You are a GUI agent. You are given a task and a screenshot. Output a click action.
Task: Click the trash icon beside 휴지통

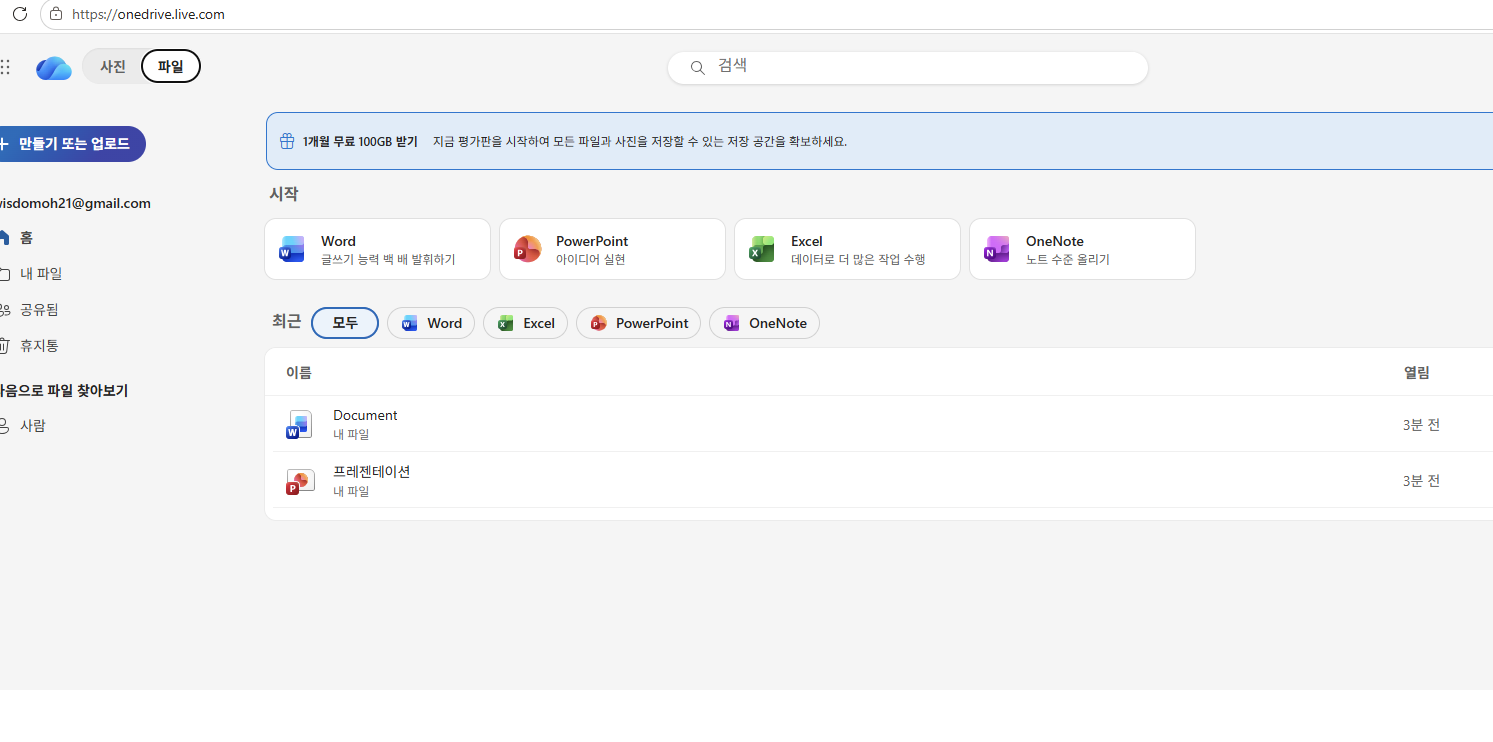pyautogui.click(x=4, y=346)
